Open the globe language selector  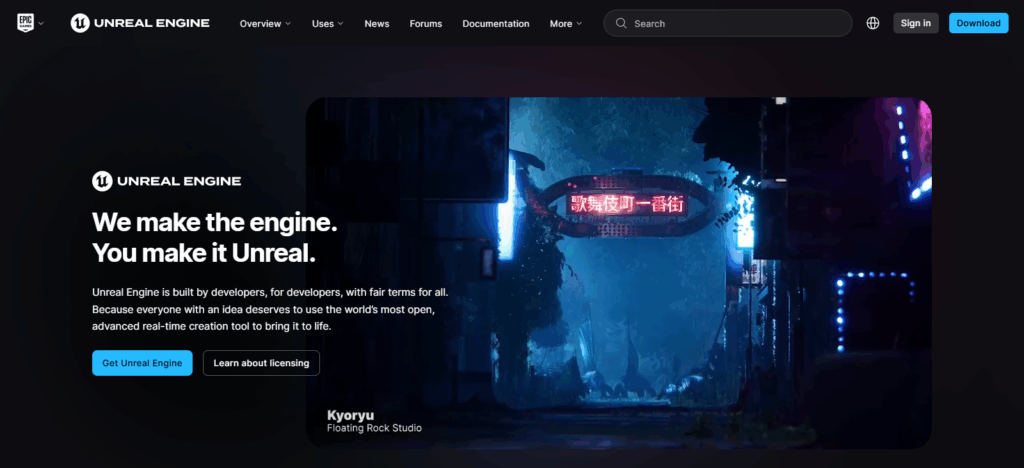873,23
